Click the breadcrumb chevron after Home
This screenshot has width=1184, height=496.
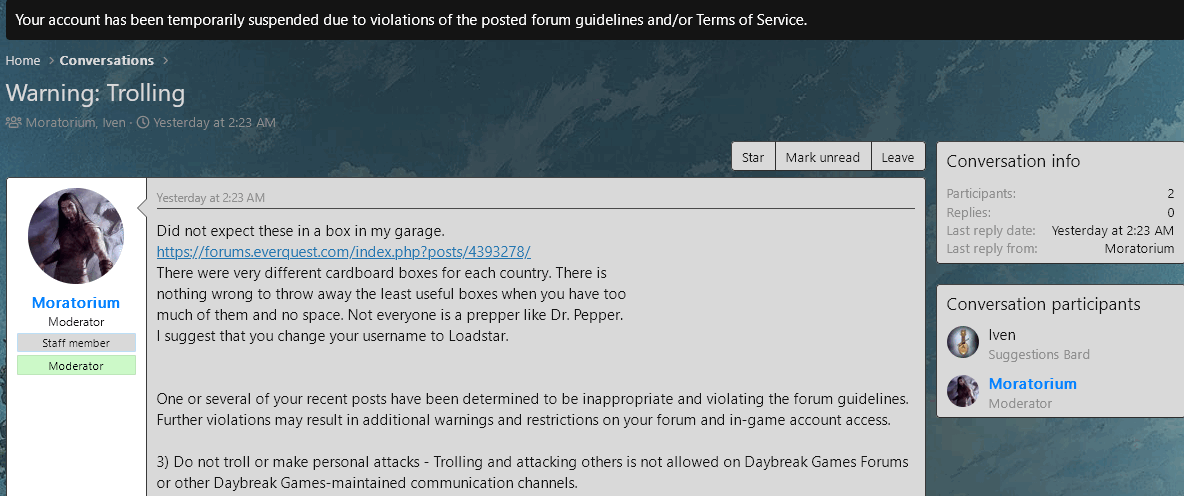click(50, 61)
